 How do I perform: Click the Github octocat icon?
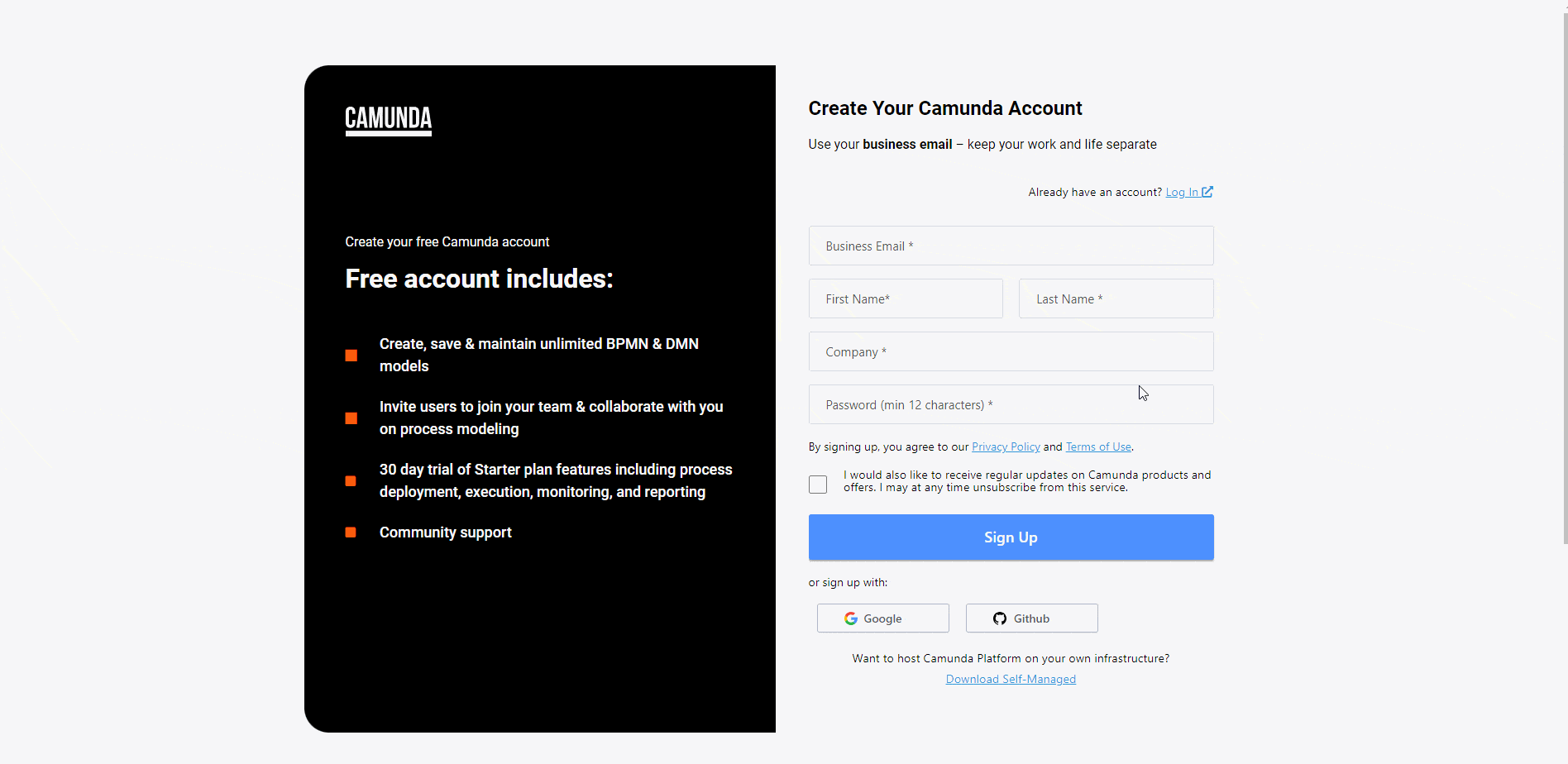(x=1000, y=618)
